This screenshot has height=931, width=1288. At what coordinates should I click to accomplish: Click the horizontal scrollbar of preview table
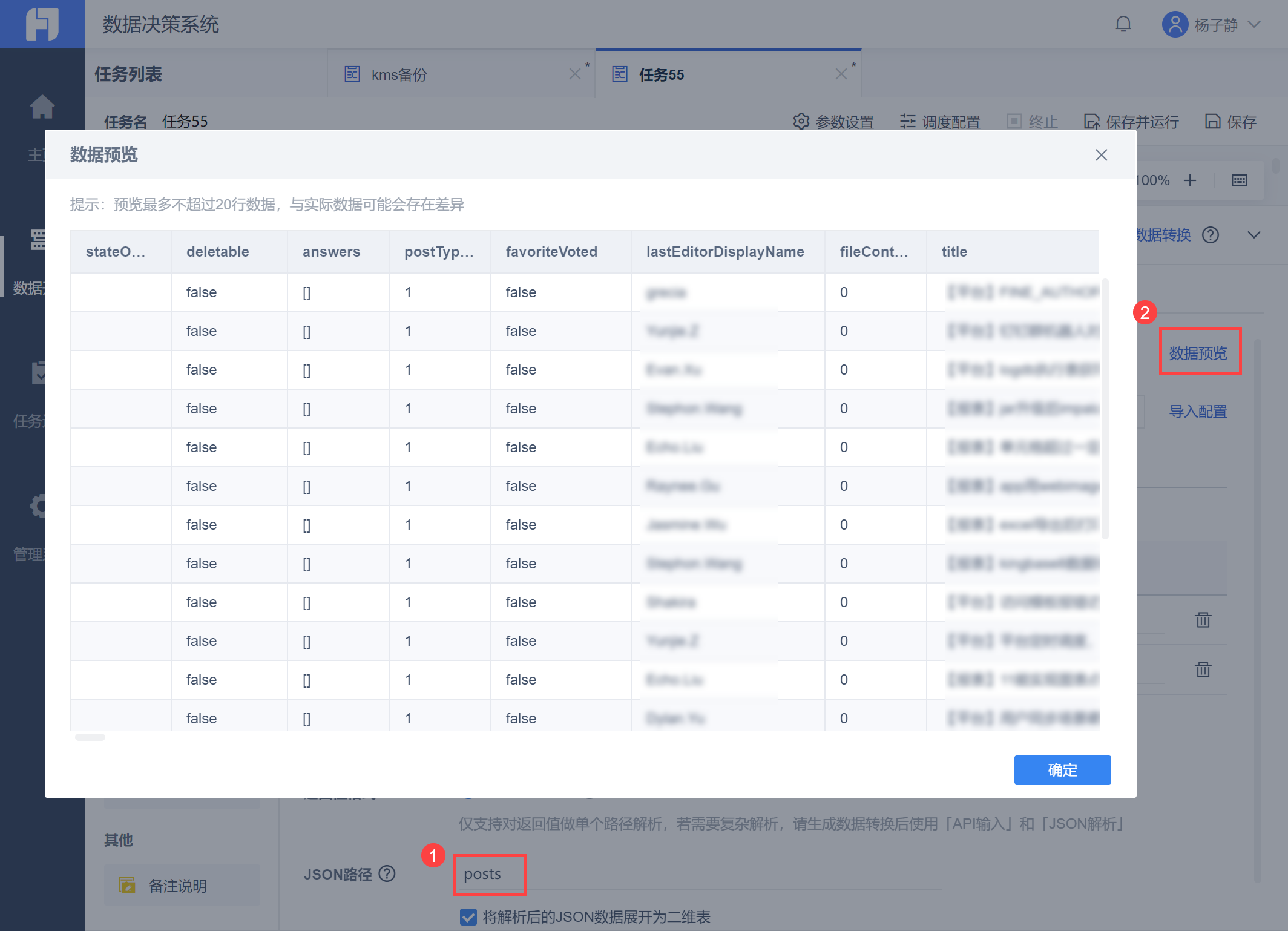90,737
